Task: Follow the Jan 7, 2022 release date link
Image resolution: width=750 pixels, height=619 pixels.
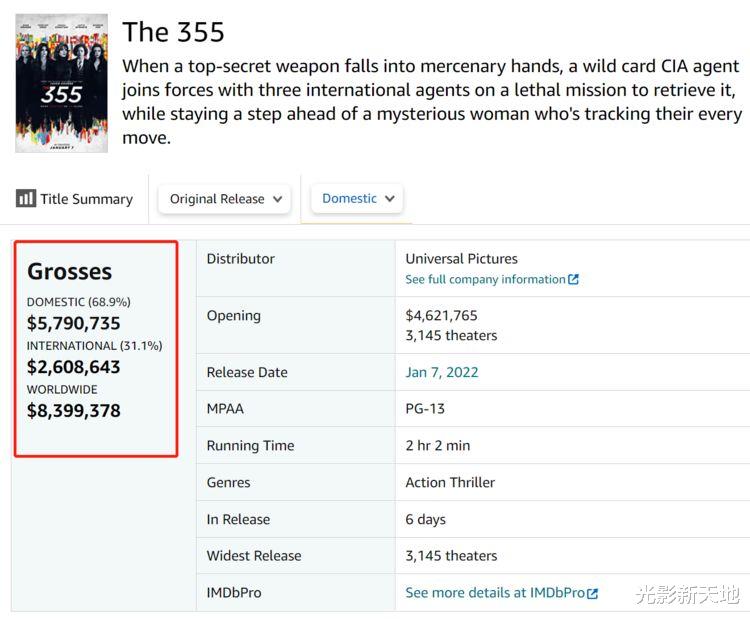Action: pyautogui.click(x=442, y=372)
